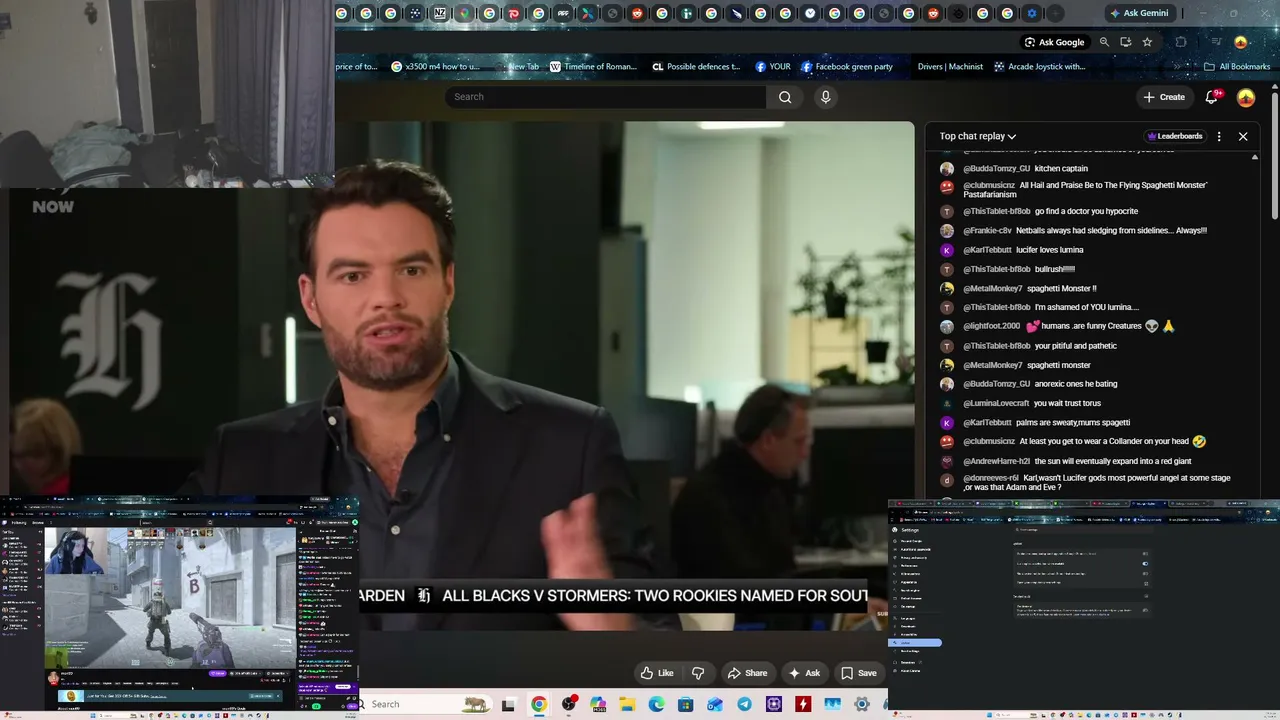
Task: Open YouTube account avatar menu
Action: tap(1246, 97)
